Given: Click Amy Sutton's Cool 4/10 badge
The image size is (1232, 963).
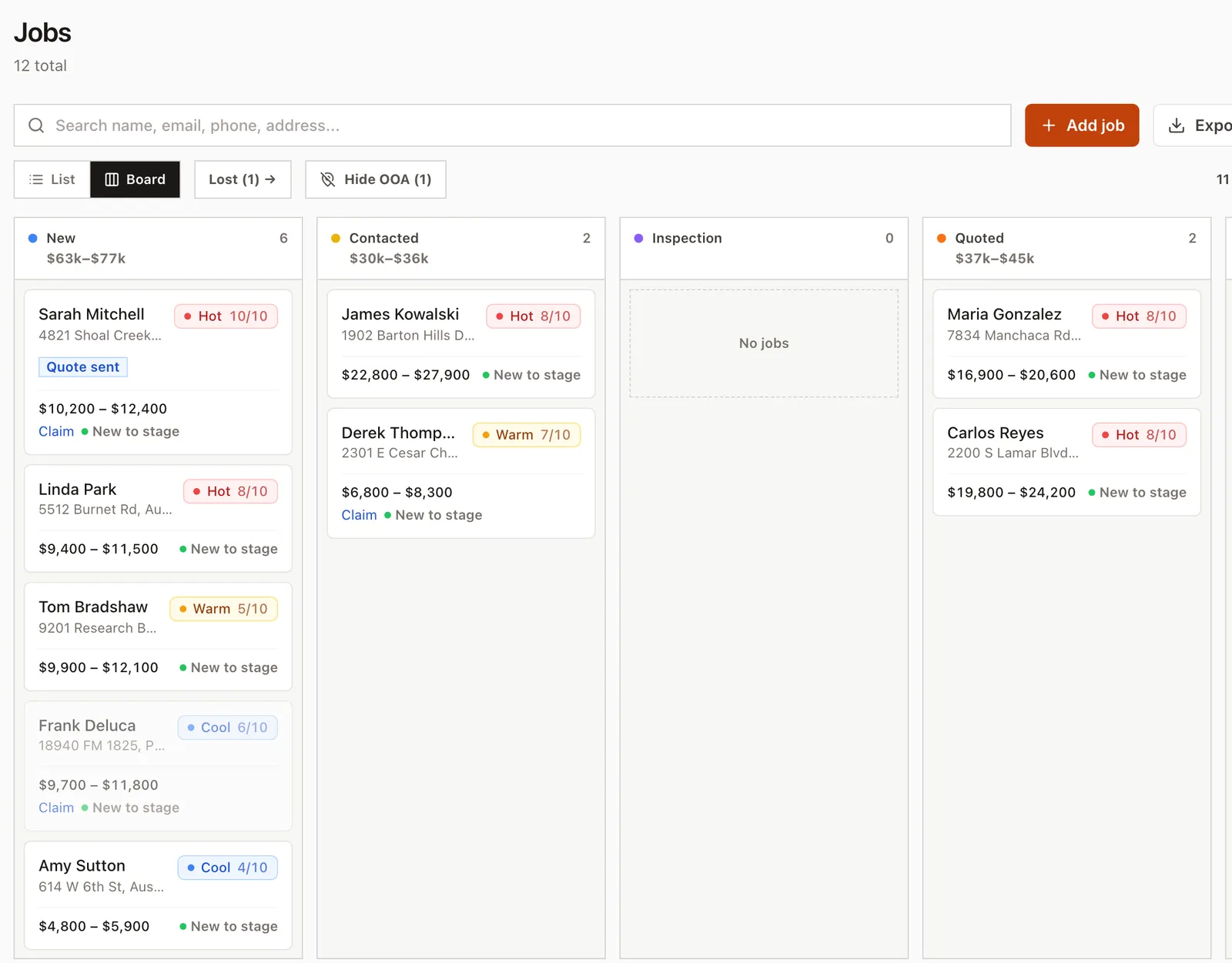Looking at the screenshot, I should click(x=228, y=868).
